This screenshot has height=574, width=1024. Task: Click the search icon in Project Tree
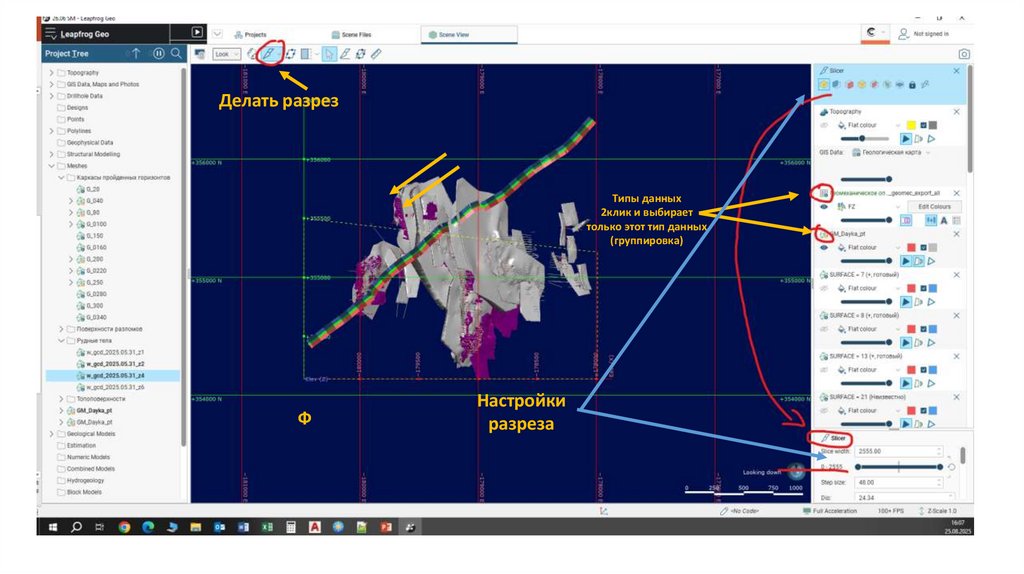point(176,54)
